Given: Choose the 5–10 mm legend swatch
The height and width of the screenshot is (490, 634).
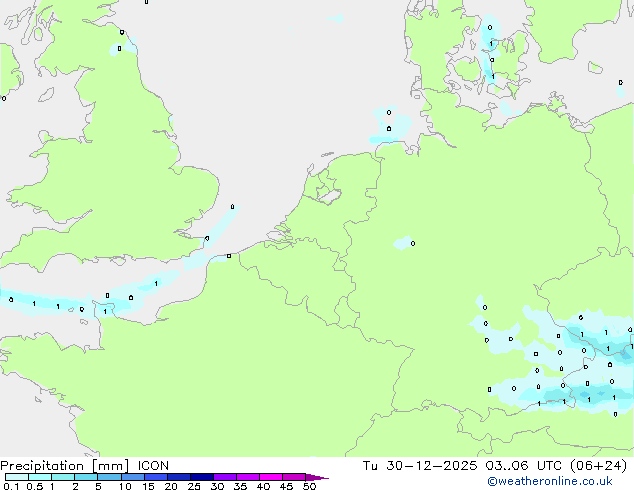Looking at the screenshot, I should [x=110, y=477].
